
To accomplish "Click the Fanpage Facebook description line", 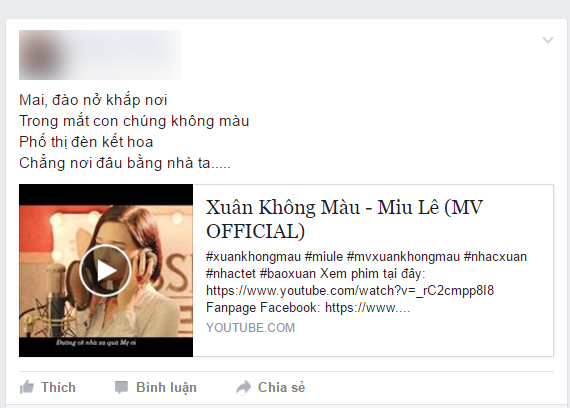I will 308,308.
